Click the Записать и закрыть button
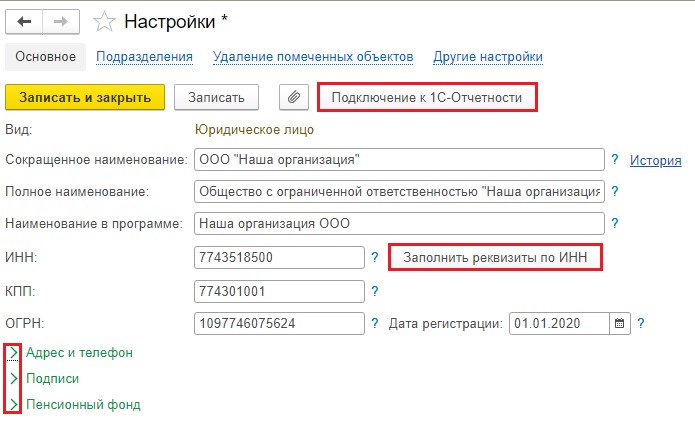 [x=85, y=97]
